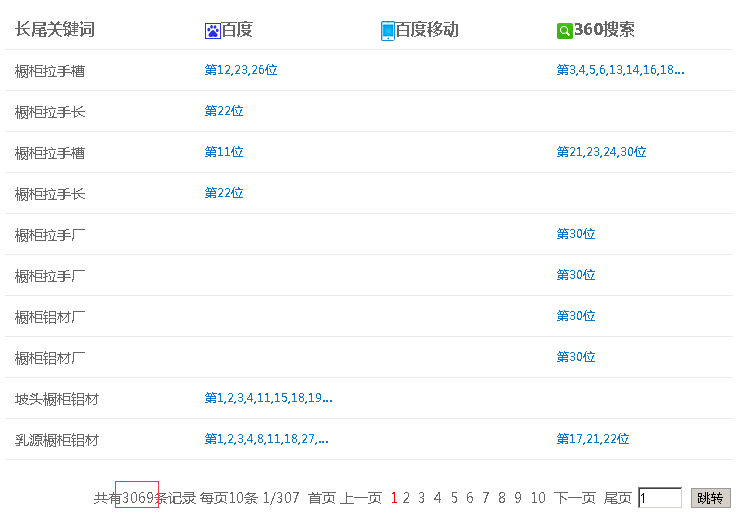Open the 第12,23,26位 Baidu ranking link
The image size is (742, 525).
241,70
